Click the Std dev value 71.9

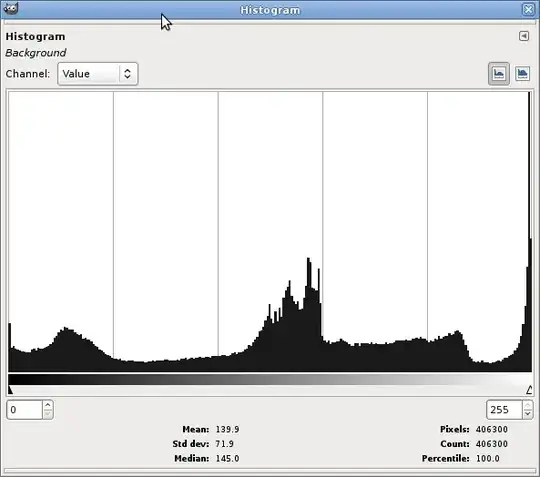[225, 444]
